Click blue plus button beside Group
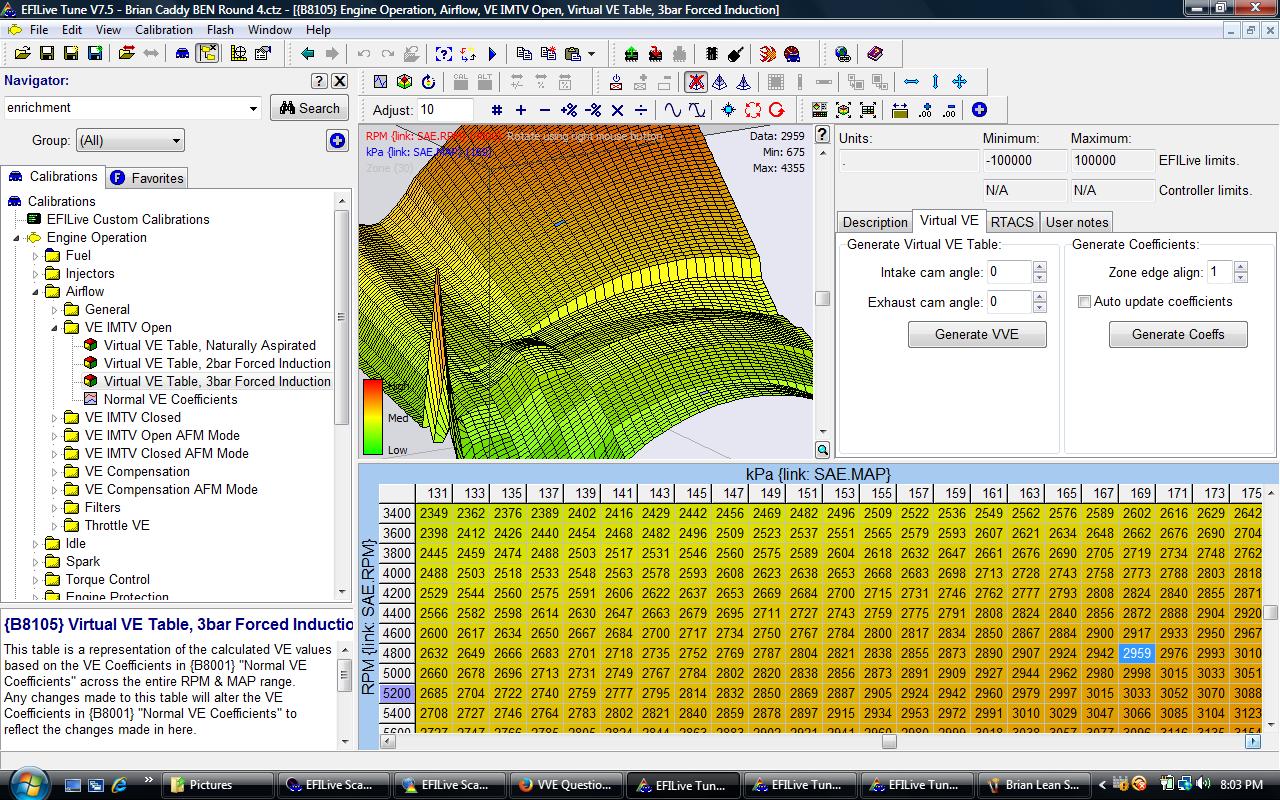This screenshot has width=1280, height=800. click(x=337, y=141)
